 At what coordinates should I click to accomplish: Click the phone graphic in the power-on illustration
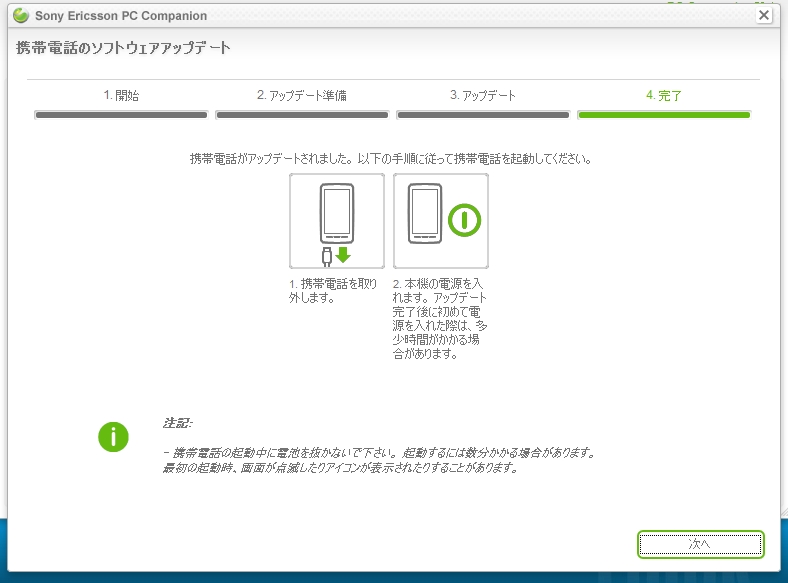pos(425,213)
